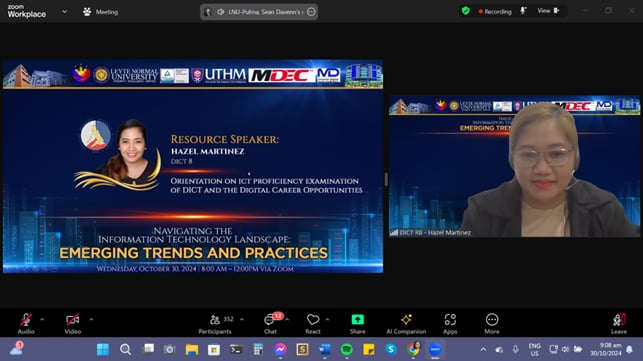Open the weather widget in taskbar corner
This screenshot has height=361, width=643.
(16, 349)
